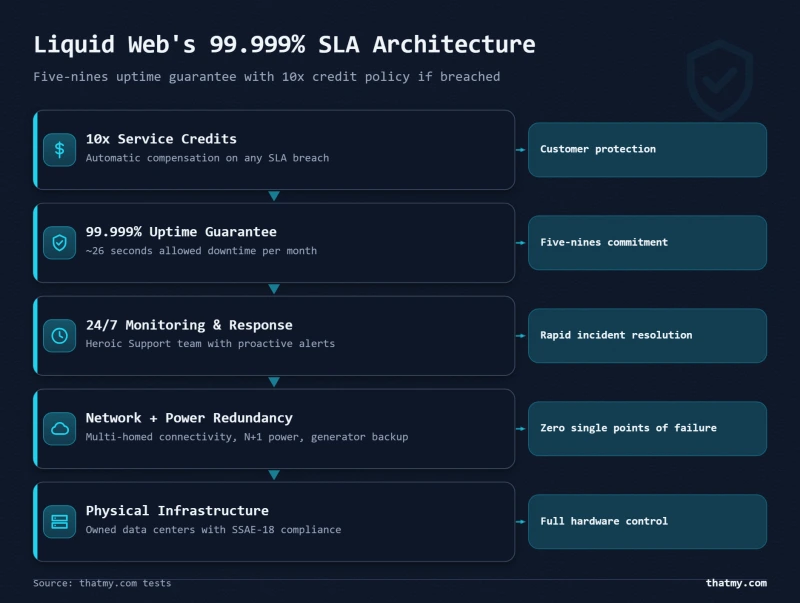Click the 'Customer protection' box
Screen dimensions: 800x603
(647, 149)
